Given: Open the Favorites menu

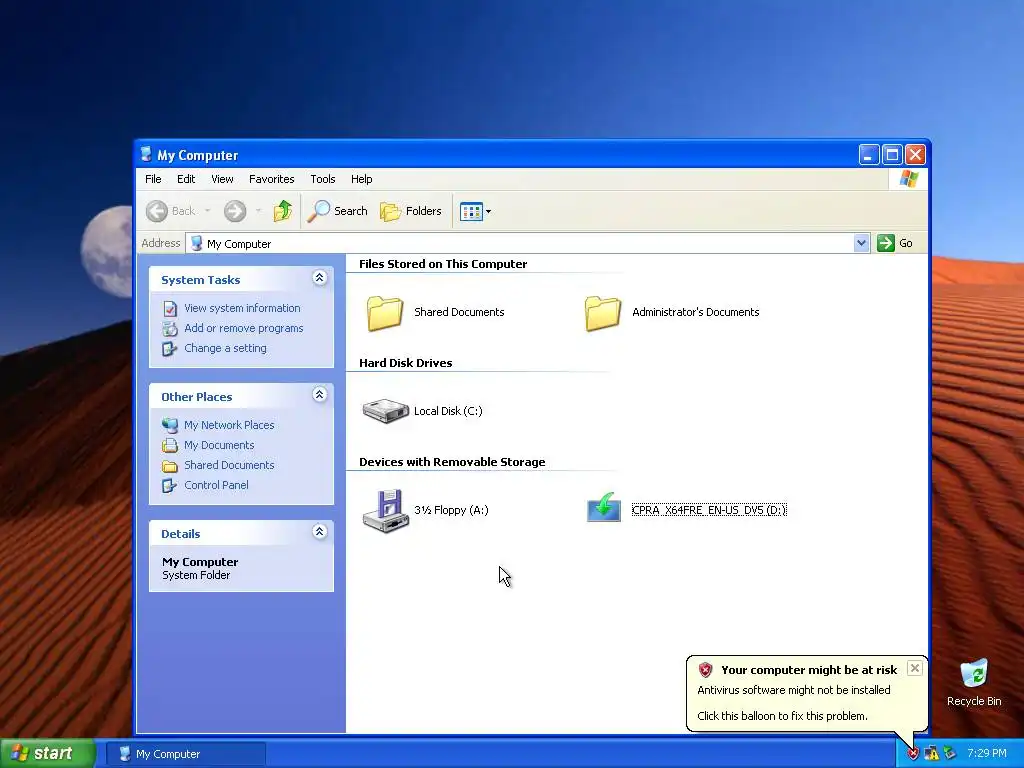Looking at the screenshot, I should point(272,179).
